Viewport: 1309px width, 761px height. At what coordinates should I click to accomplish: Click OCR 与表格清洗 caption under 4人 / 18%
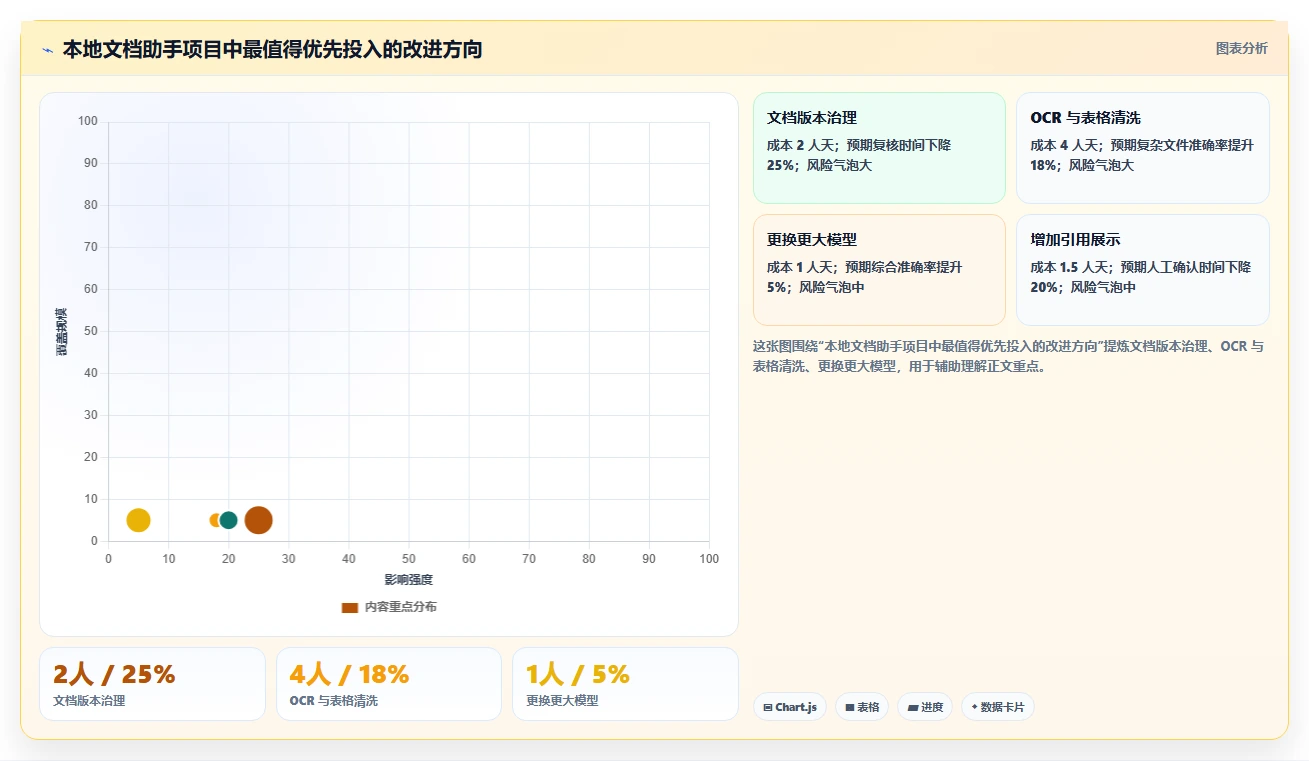click(x=334, y=701)
